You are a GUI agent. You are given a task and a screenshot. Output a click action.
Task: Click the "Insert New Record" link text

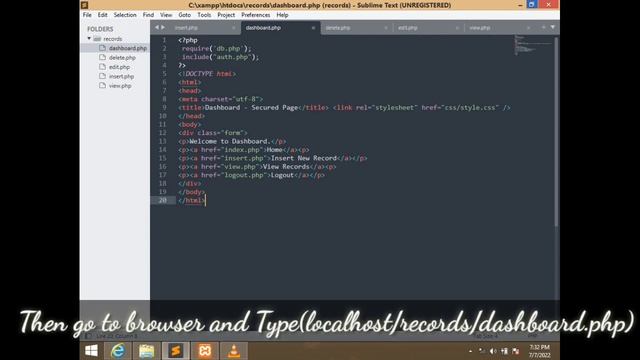tap(304, 158)
